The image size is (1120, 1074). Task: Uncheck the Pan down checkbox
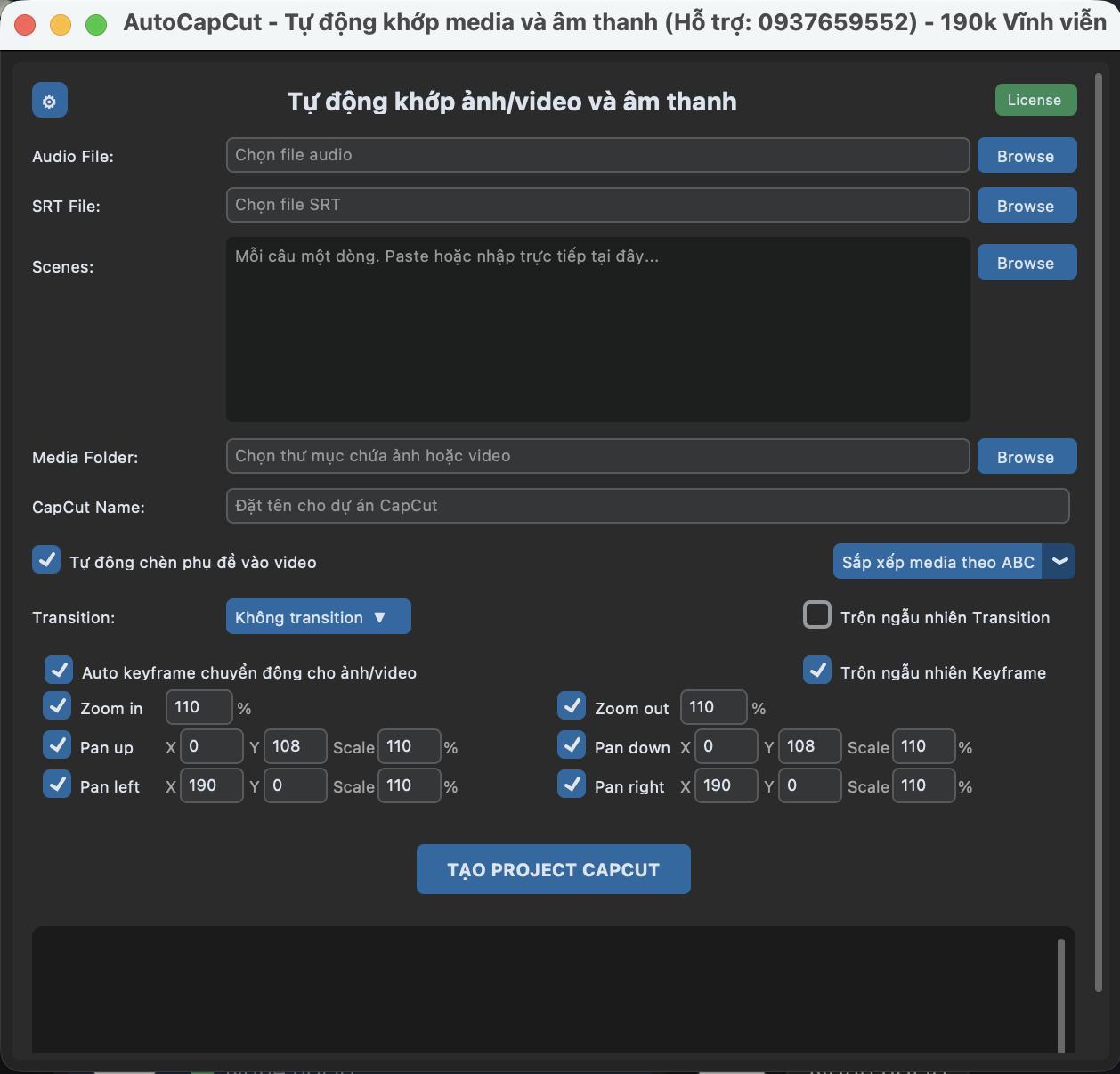572,745
